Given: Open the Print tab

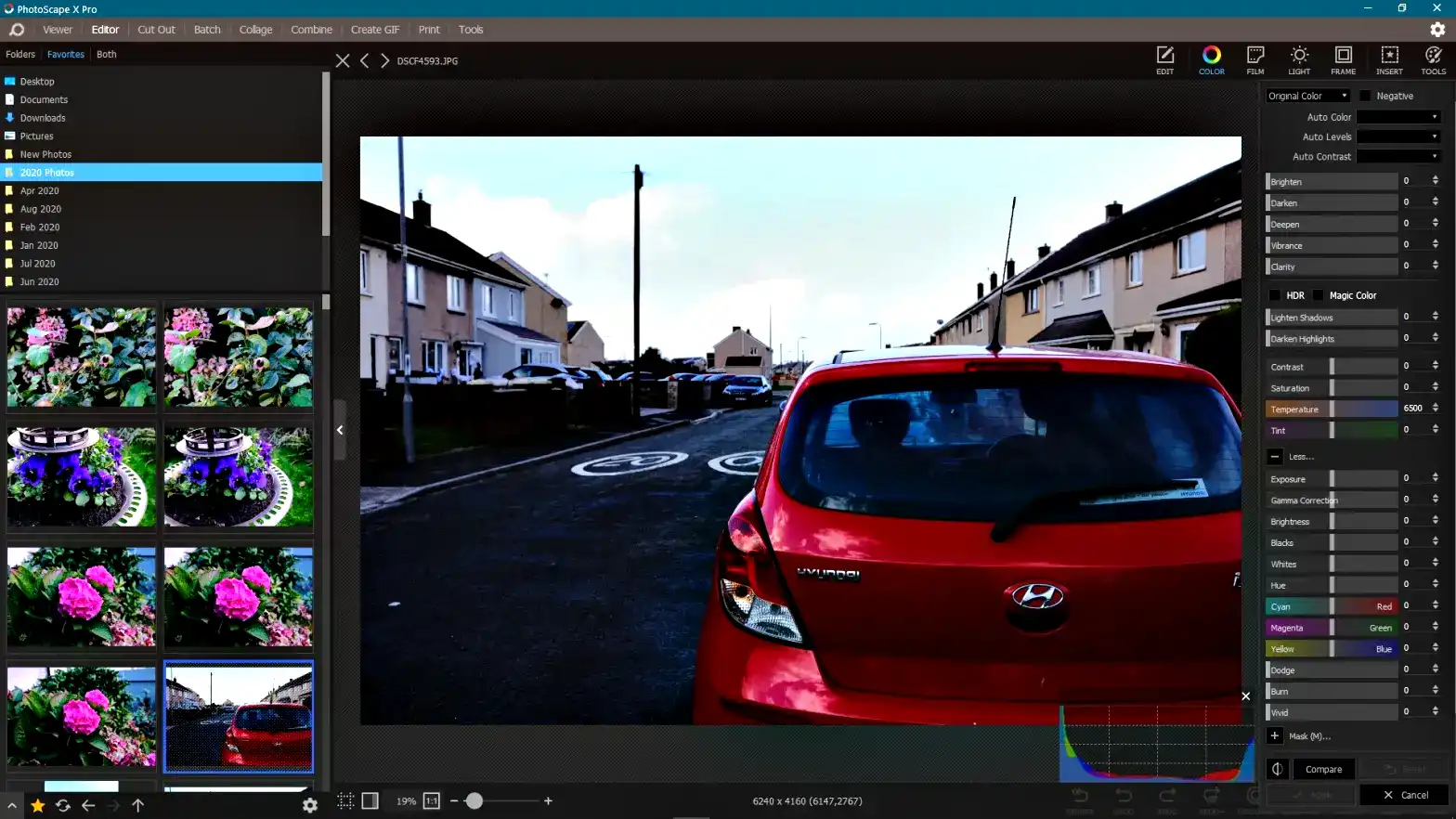Looking at the screenshot, I should tap(429, 30).
